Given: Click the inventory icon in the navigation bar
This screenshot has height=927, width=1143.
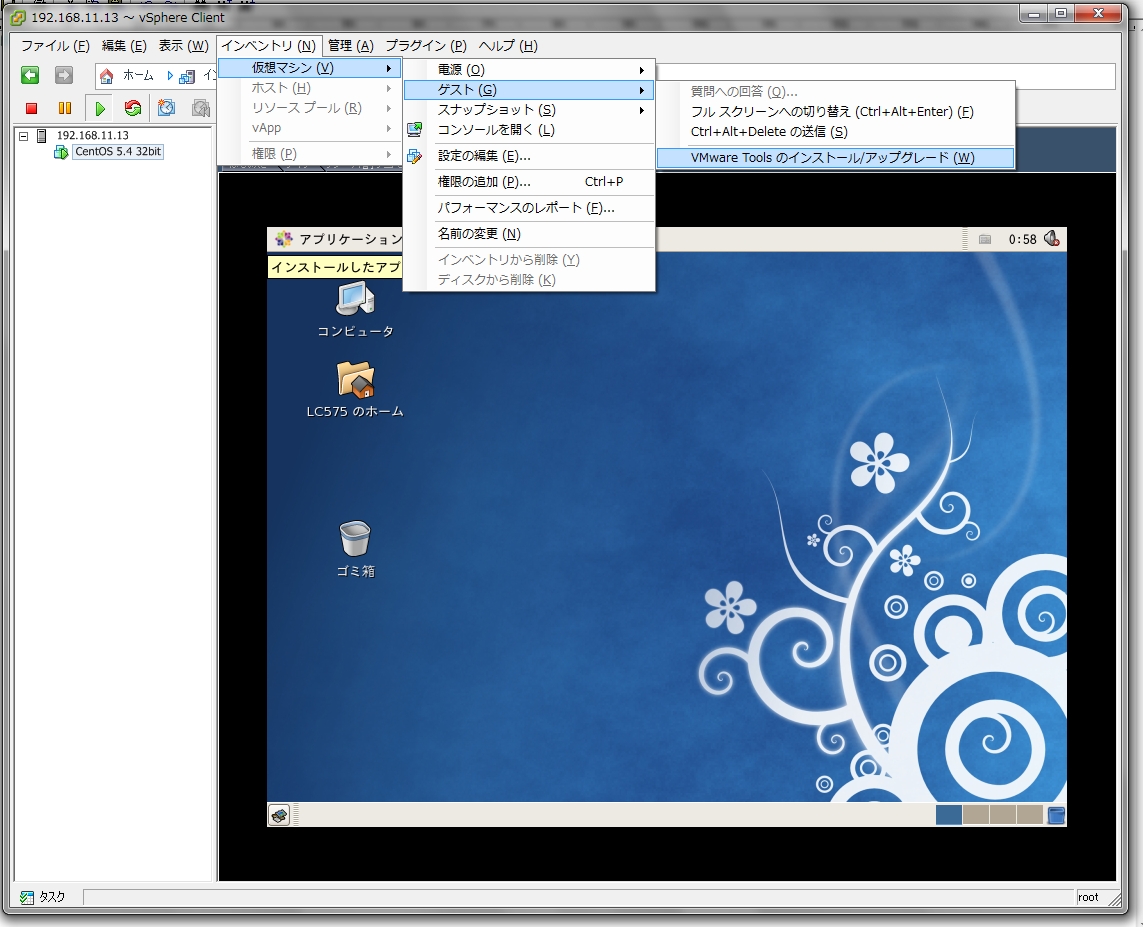Looking at the screenshot, I should (x=187, y=76).
